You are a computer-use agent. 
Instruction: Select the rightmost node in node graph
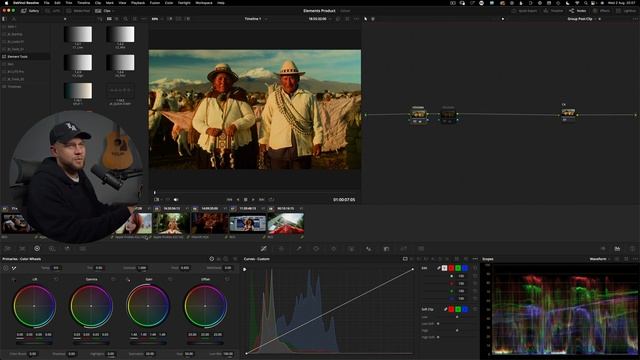tap(568, 114)
